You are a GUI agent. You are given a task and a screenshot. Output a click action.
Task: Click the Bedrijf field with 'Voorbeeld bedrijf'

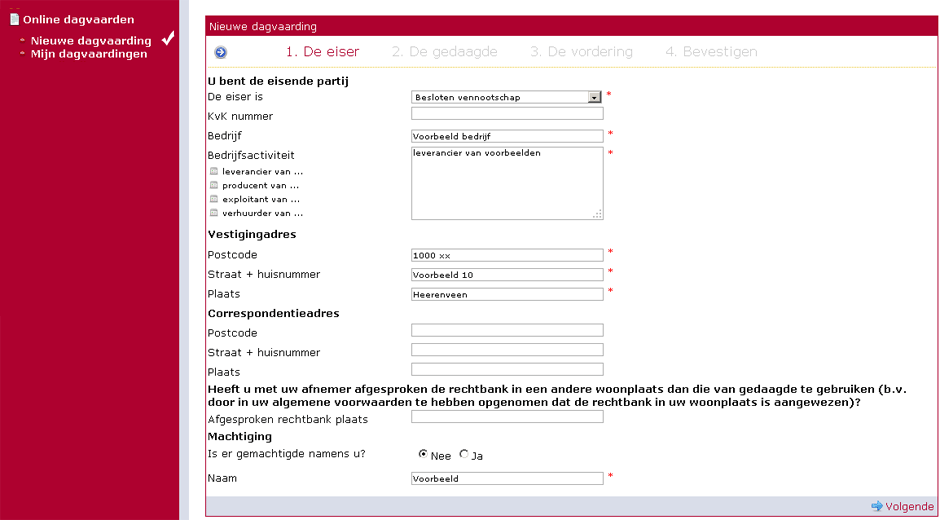[x=507, y=136]
